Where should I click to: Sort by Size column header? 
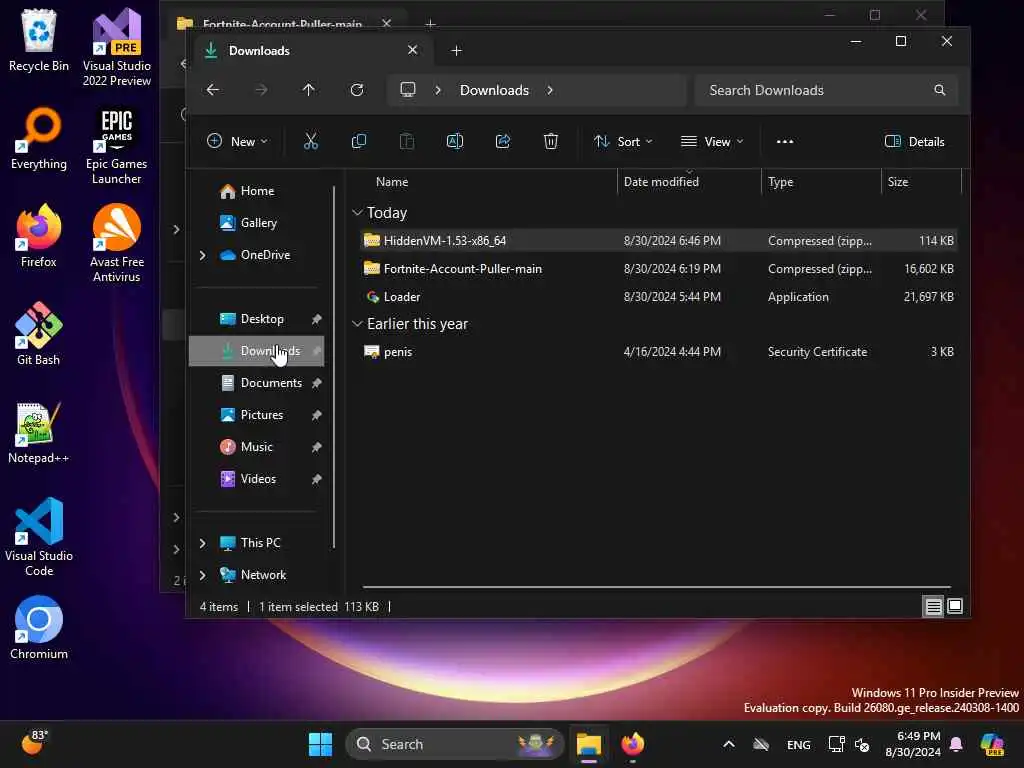pyautogui.click(x=898, y=182)
